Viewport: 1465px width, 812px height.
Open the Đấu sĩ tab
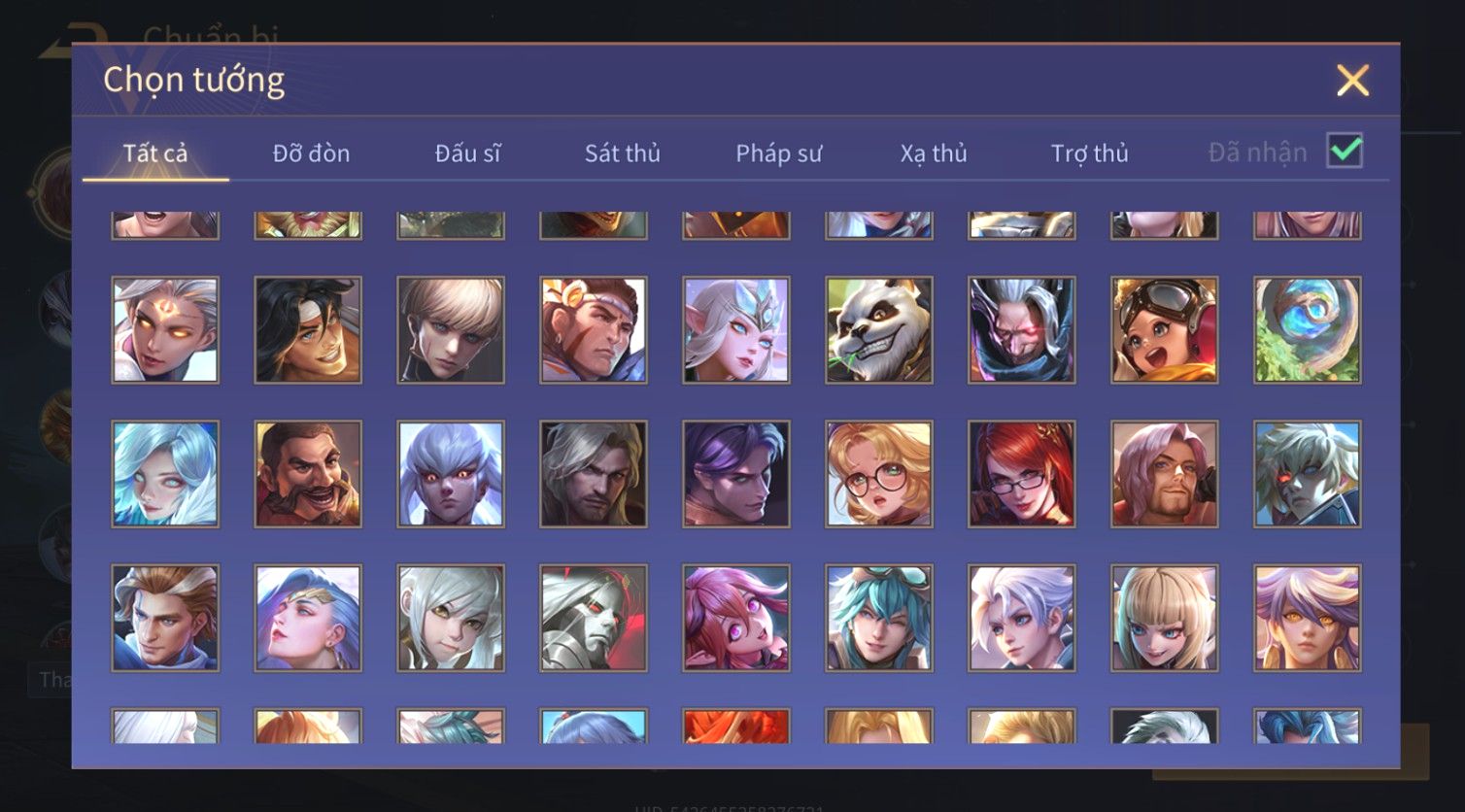(467, 153)
